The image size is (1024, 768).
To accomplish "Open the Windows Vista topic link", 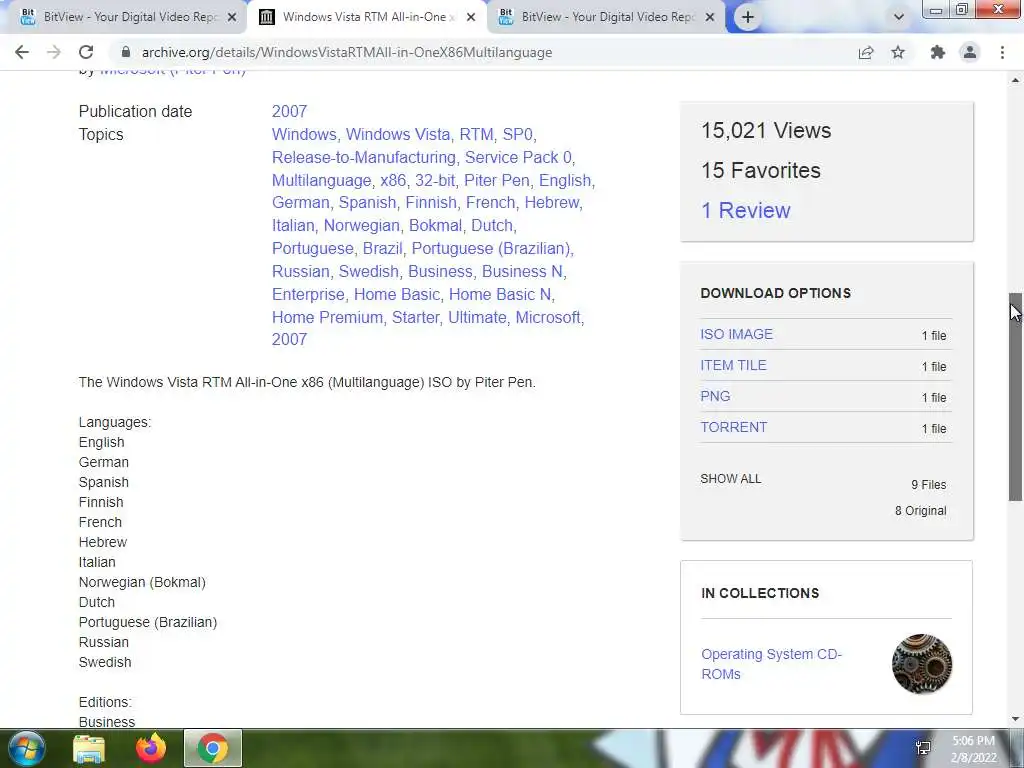I will click(398, 135).
